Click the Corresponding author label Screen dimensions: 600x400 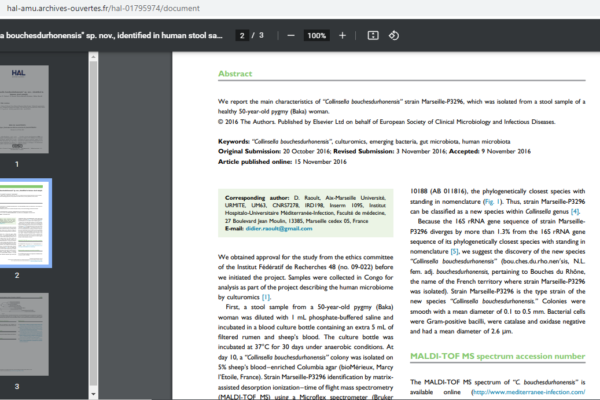[x=257, y=198]
